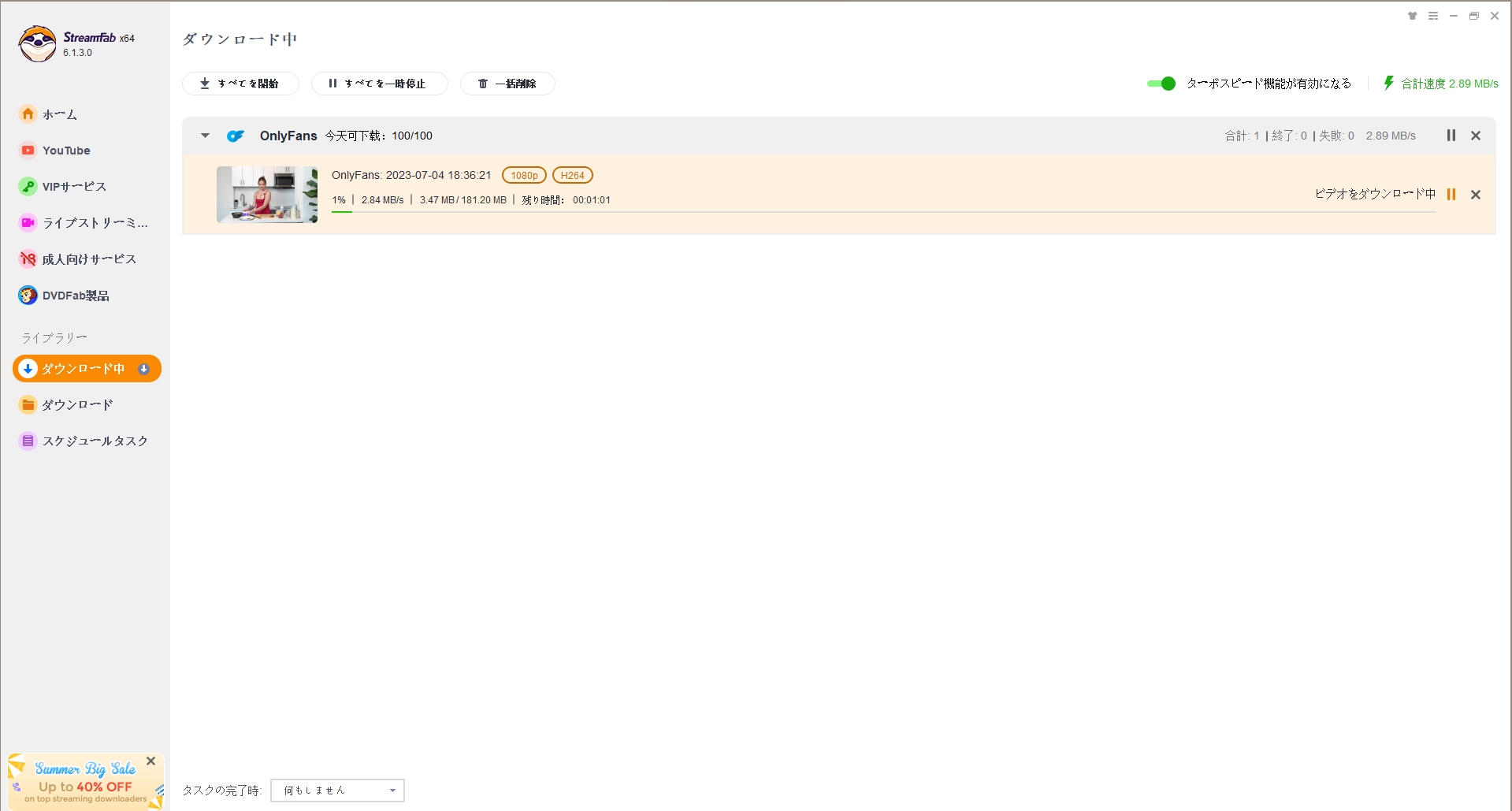Open VIPサービス in sidebar
Screen dimensions: 1512x811
click(x=74, y=187)
